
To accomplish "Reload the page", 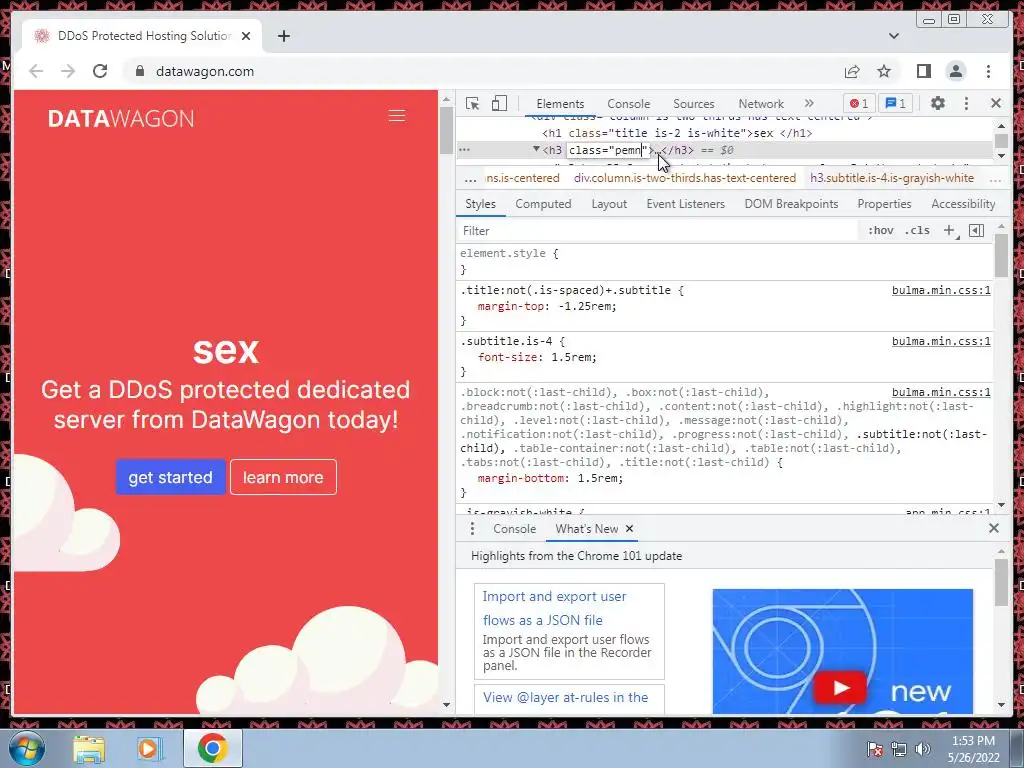I will (100, 71).
